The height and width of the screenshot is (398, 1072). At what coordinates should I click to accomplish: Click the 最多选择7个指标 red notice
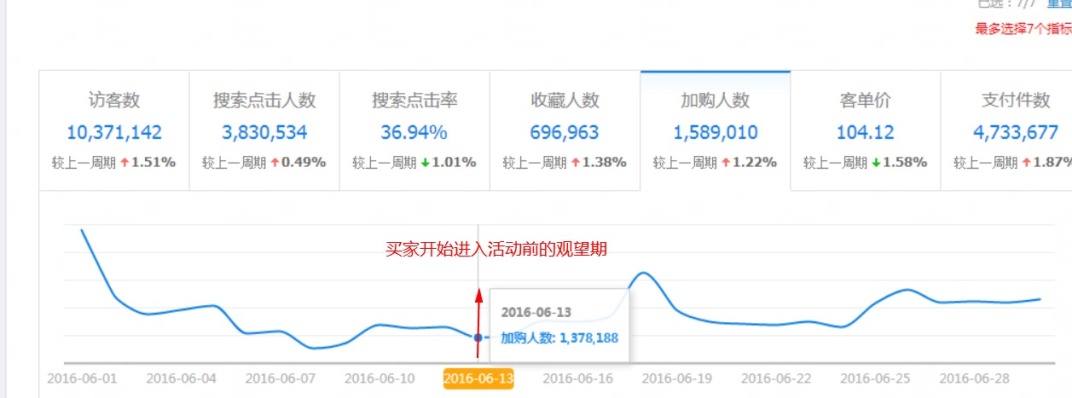pos(1023,29)
